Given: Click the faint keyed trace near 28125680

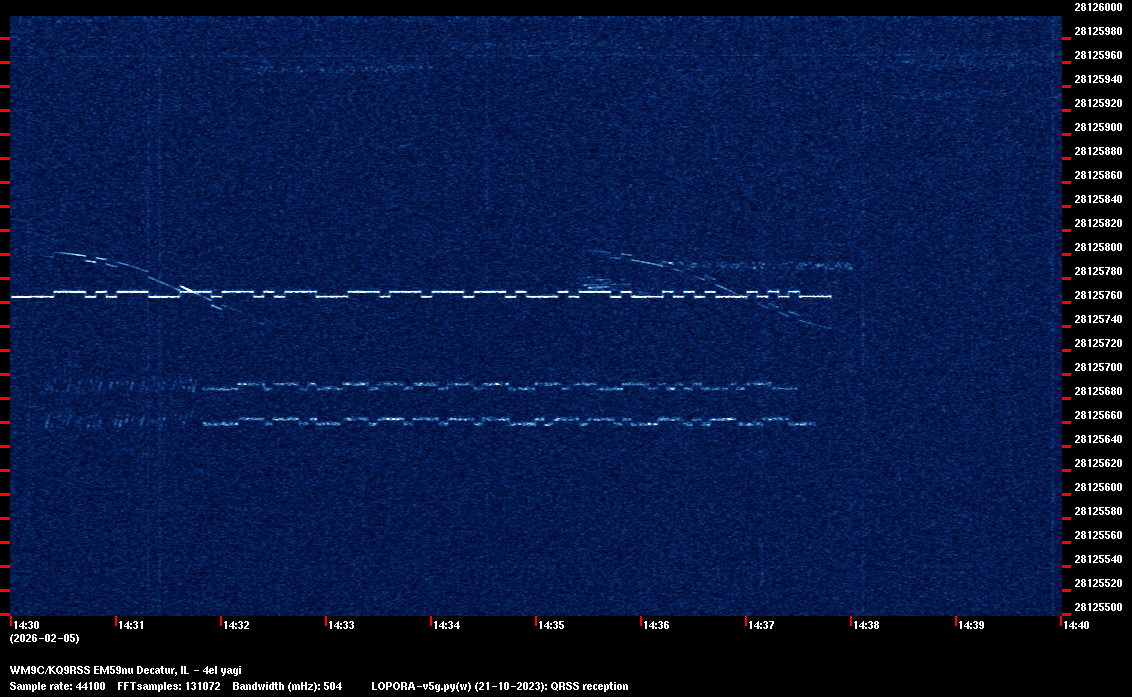Looking at the screenshot, I should pos(500,385).
